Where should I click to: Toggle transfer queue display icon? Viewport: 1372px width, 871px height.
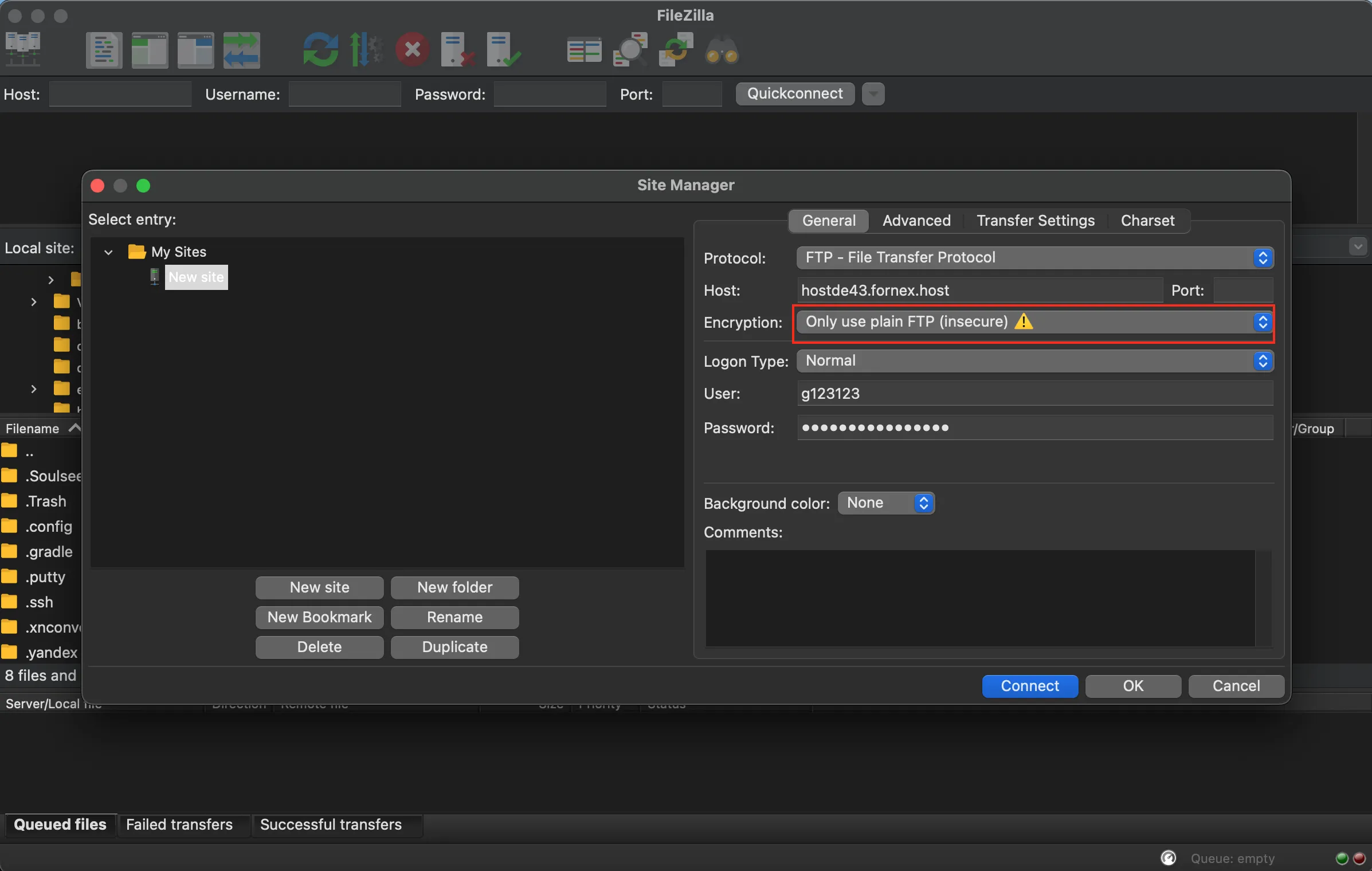(x=241, y=50)
